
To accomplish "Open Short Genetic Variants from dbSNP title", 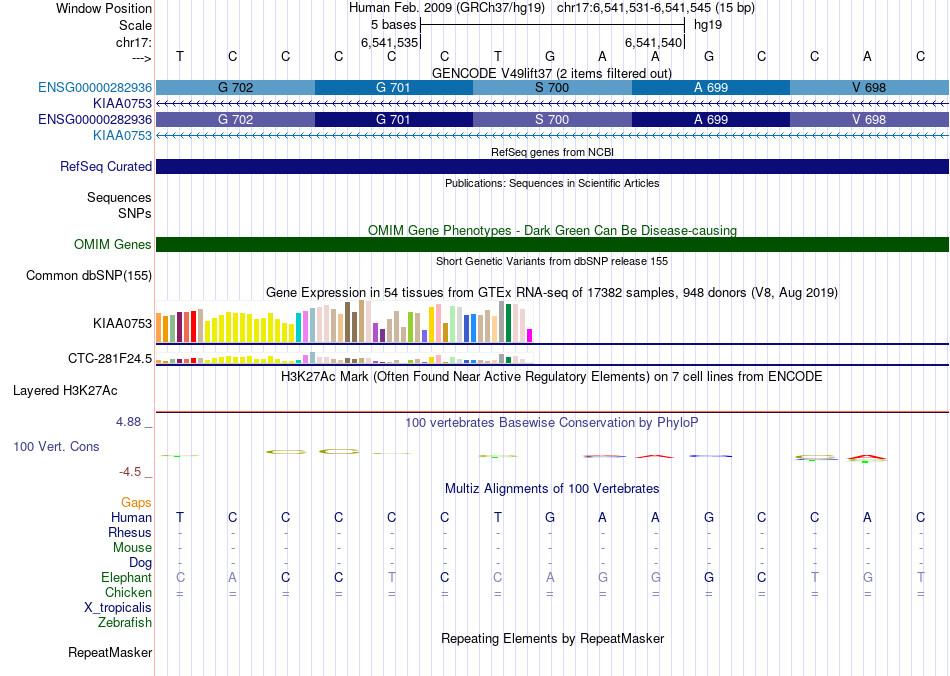I will click(x=552, y=261).
